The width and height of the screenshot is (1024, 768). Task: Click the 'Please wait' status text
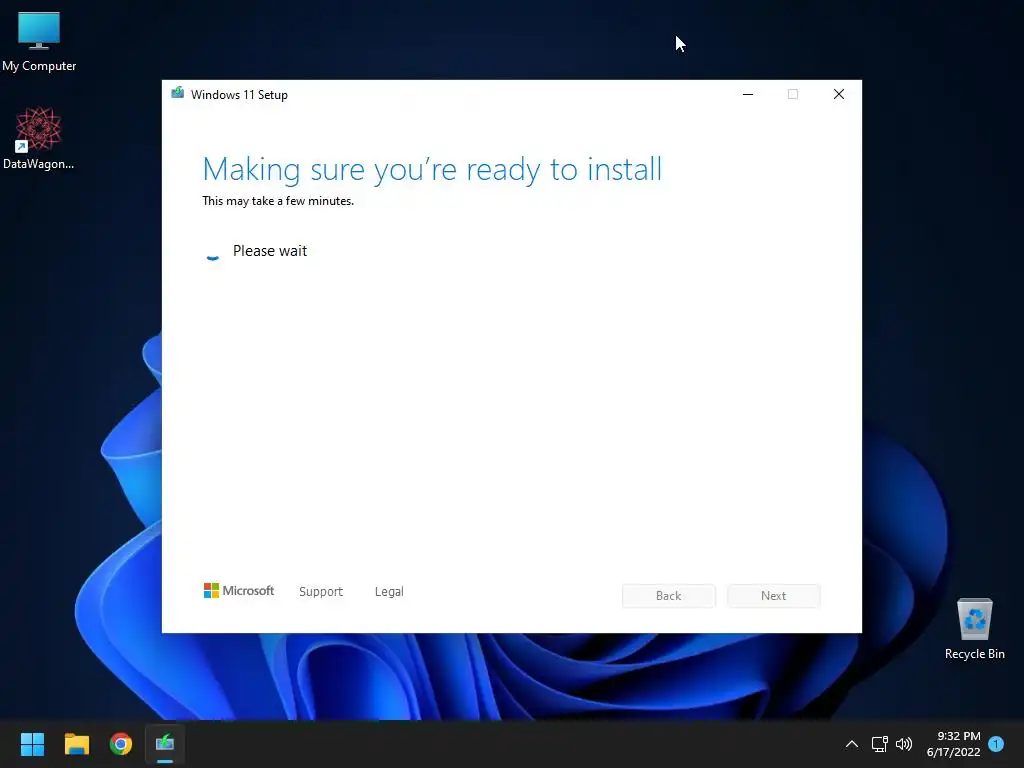point(270,251)
